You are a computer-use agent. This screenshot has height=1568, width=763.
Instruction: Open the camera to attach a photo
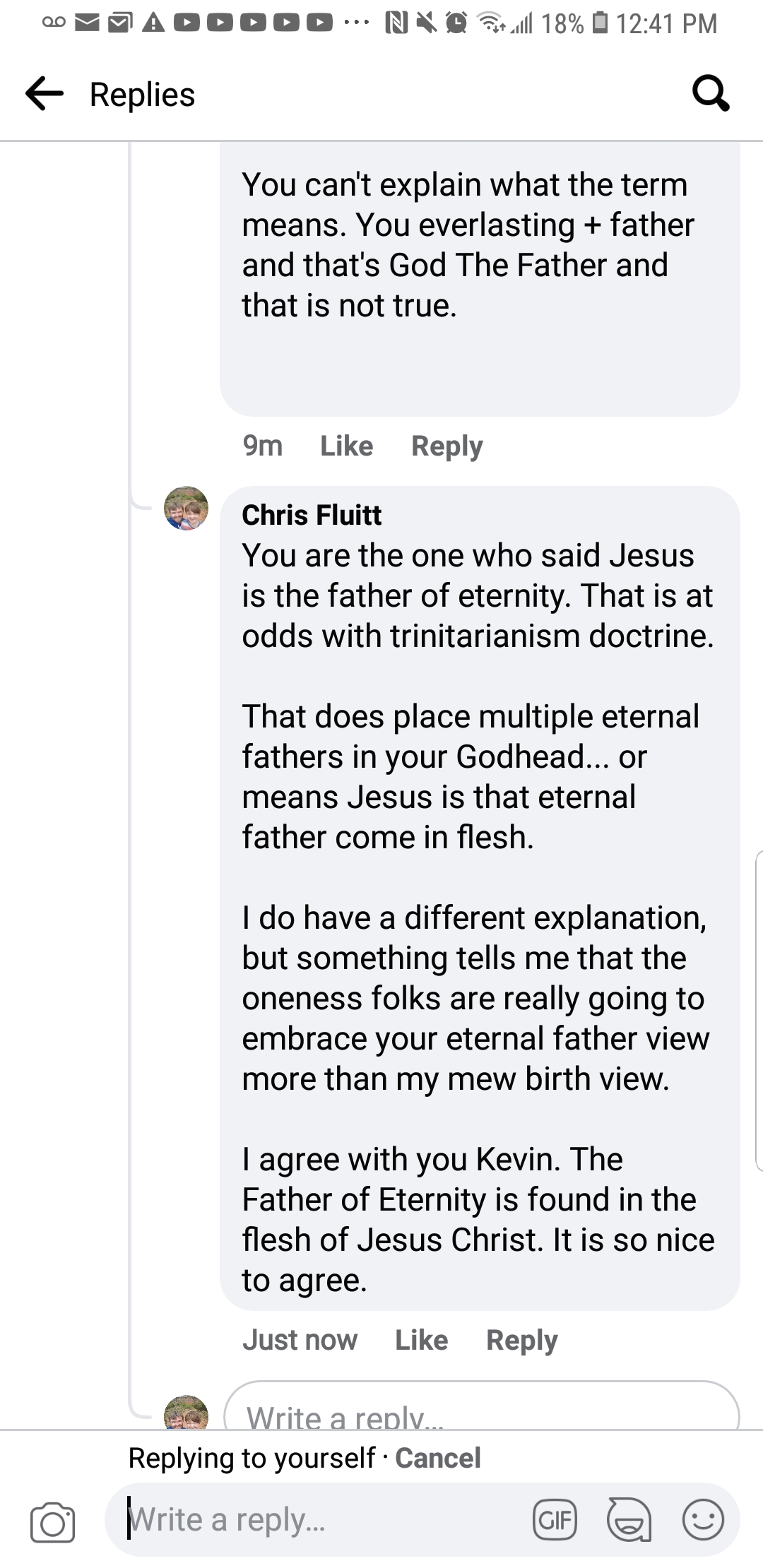pyautogui.click(x=52, y=1521)
